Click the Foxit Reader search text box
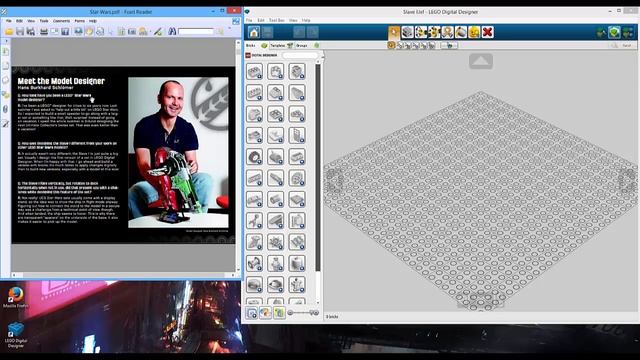This screenshot has height=360, width=640. (196, 31)
